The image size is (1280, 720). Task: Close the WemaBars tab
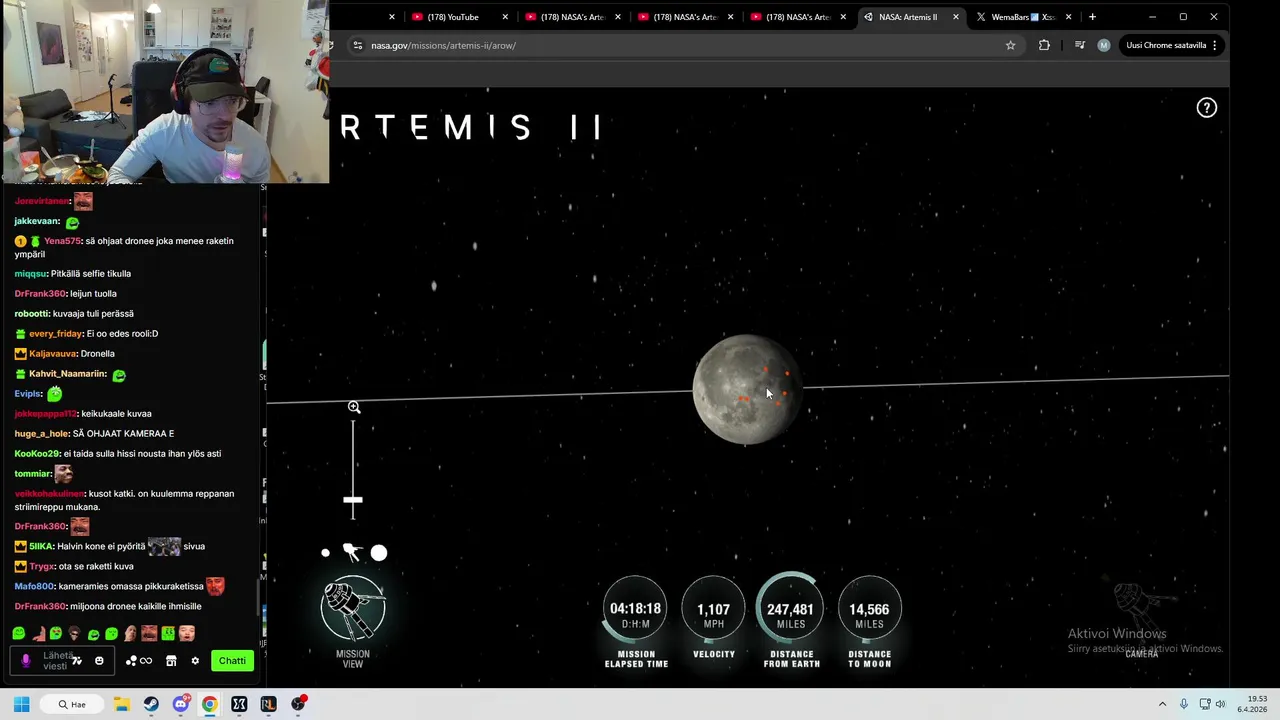pyautogui.click(x=1068, y=17)
